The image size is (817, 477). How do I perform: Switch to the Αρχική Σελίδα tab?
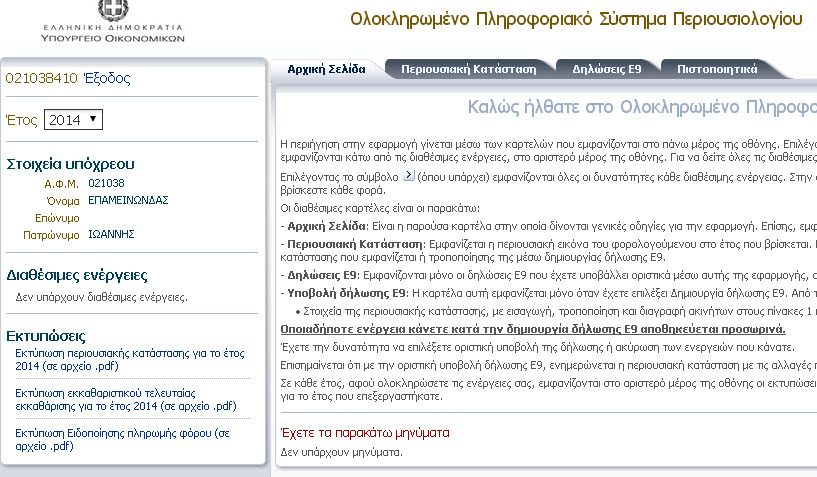tap(326, 69)
